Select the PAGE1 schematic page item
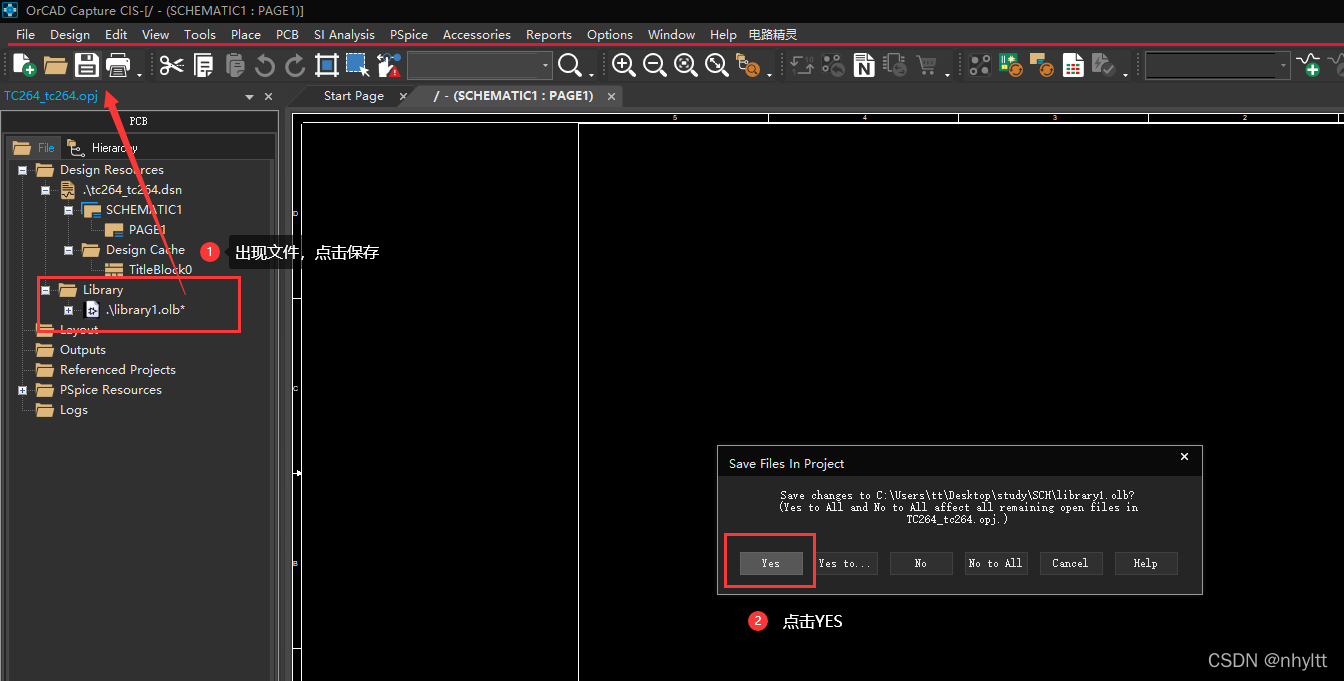The height and width of the screenshot is (681, 1344). [146, 230]
